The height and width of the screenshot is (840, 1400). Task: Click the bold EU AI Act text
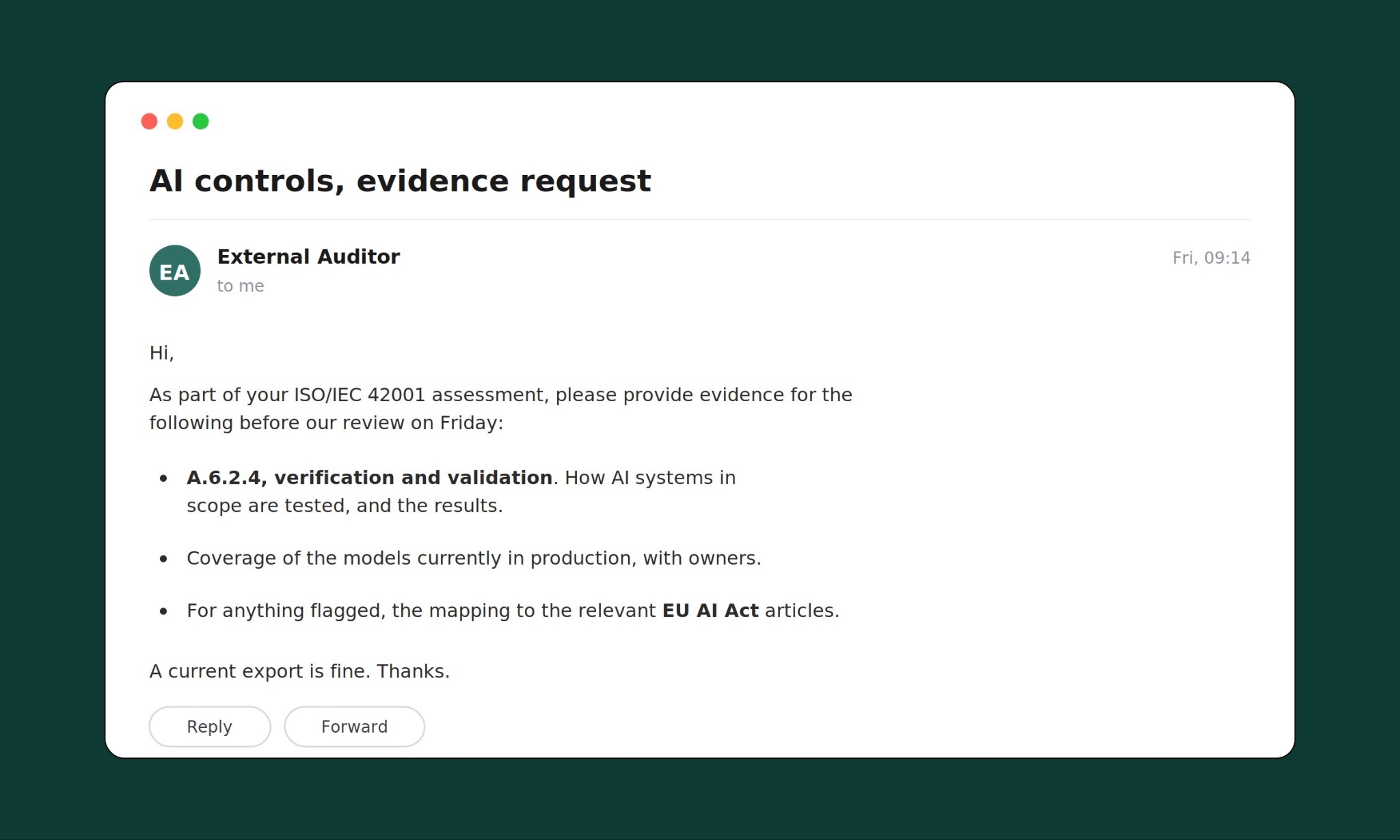coord(710,610)
